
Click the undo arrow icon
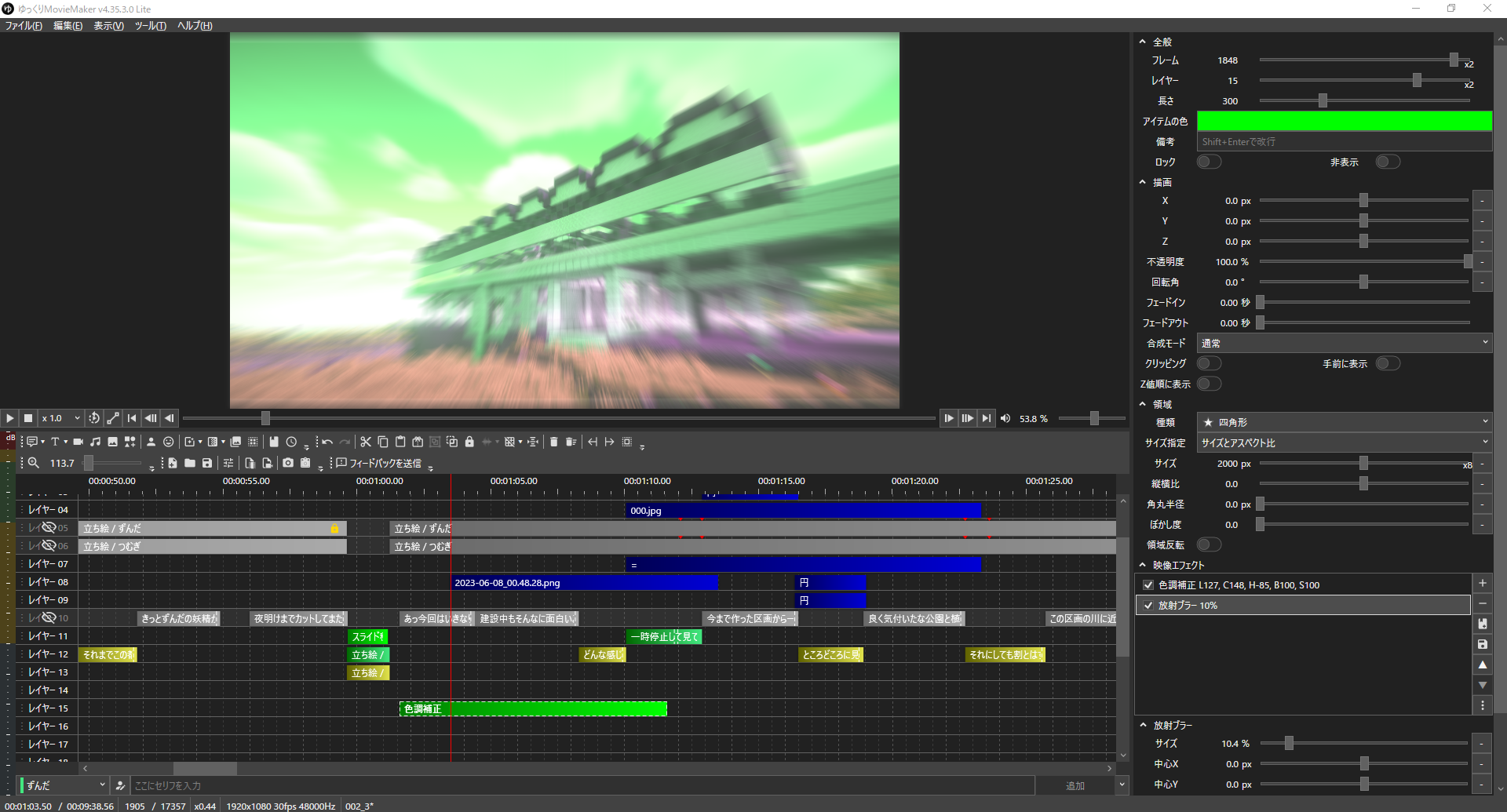(327, 442)
